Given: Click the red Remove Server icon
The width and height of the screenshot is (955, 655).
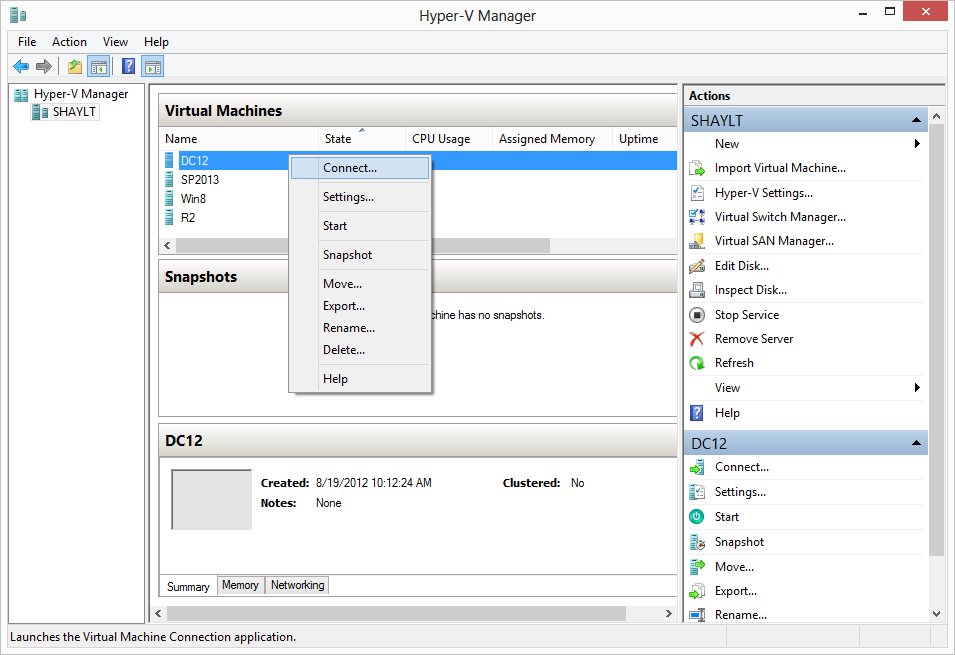Looking at the screenshot, I should coord(697,339).
